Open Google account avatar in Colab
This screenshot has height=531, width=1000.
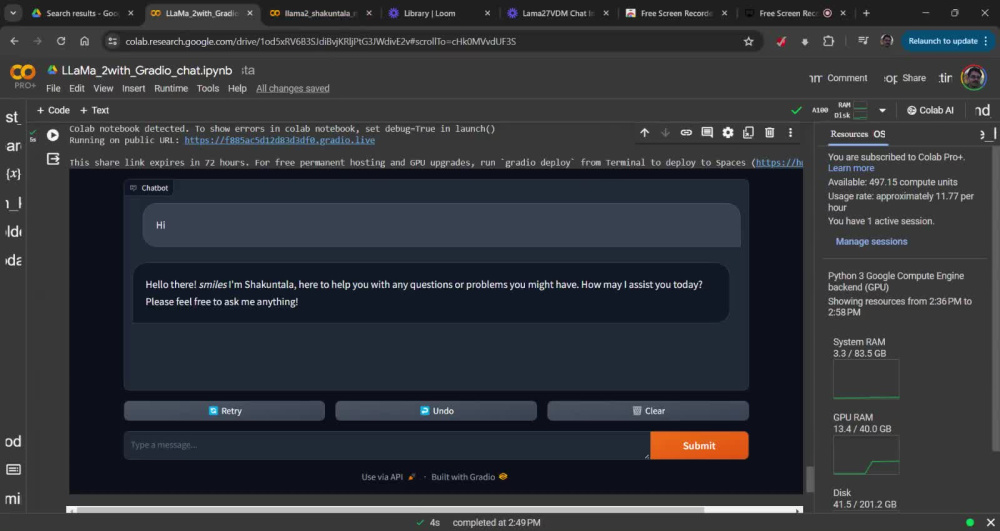click(x=973, y=78)
